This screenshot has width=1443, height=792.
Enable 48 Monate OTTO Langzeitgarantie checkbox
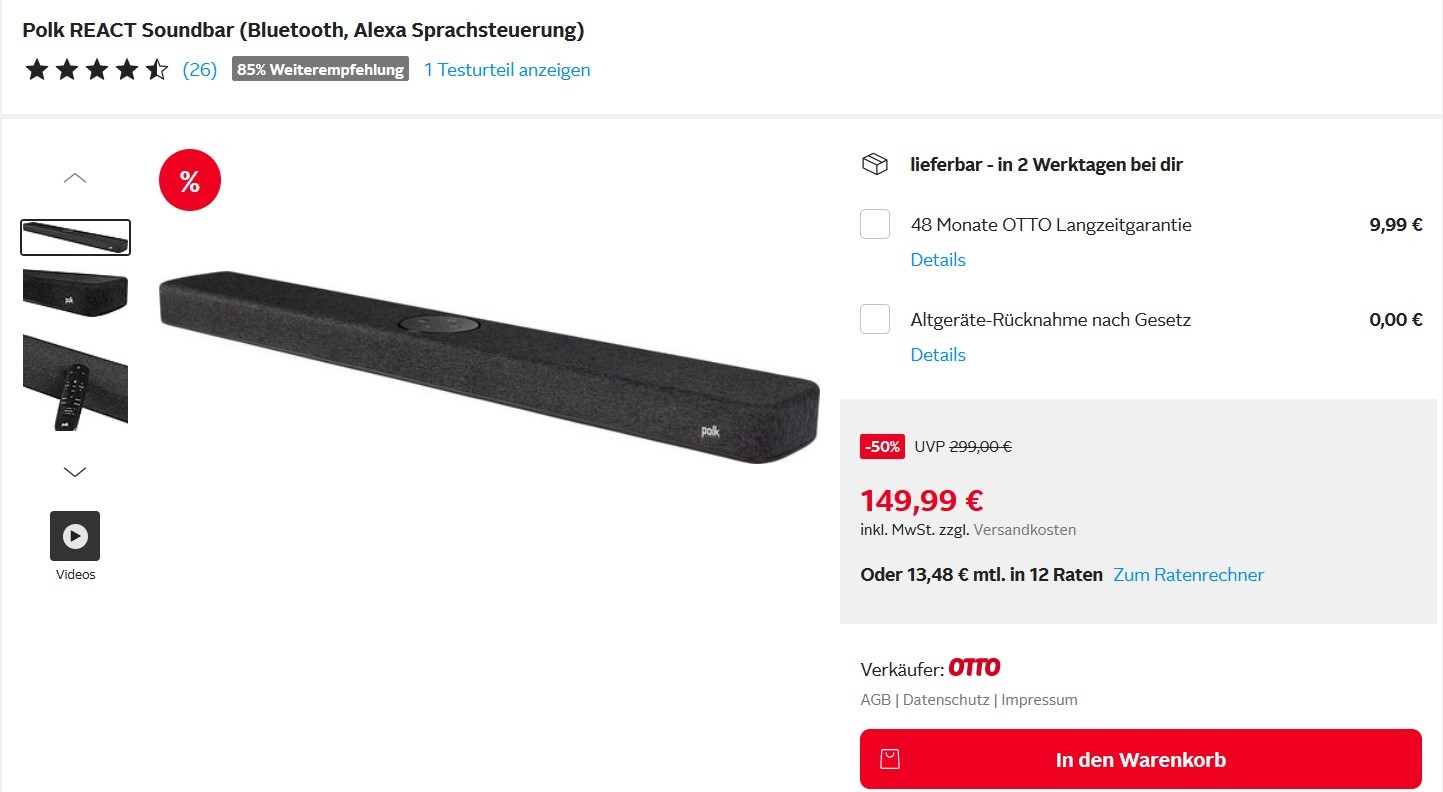pos(875,224)
